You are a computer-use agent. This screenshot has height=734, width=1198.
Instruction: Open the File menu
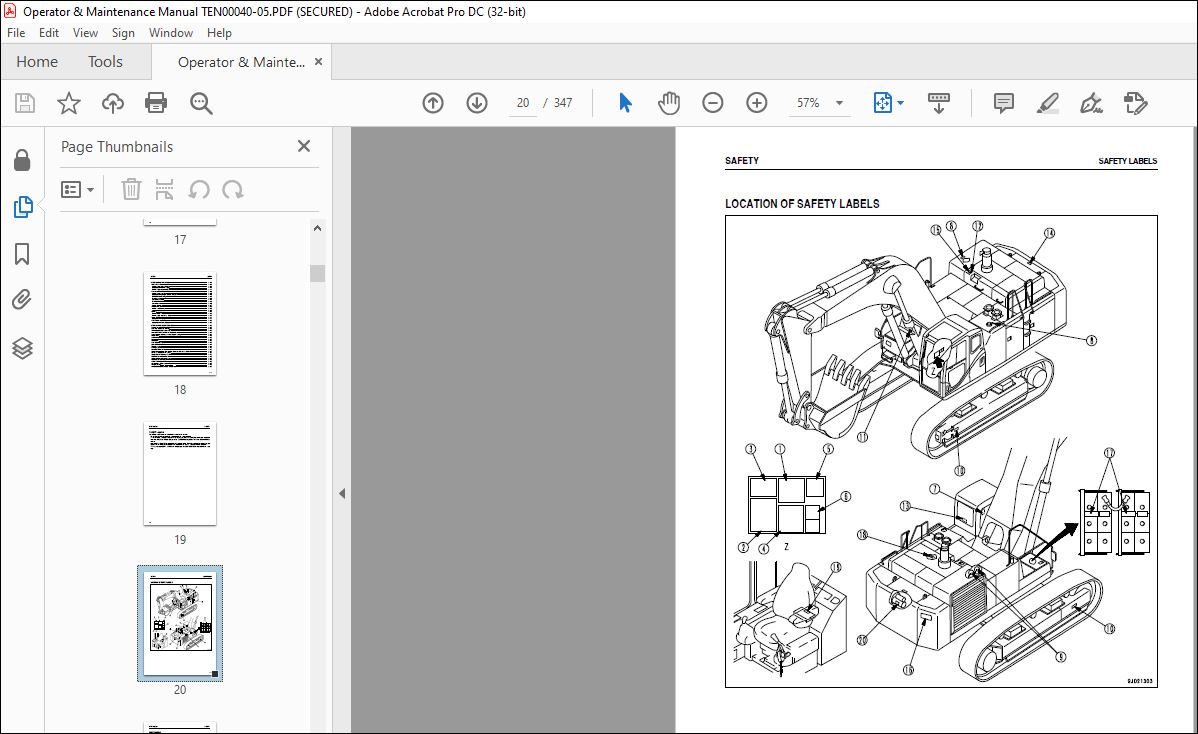tap(16, 33)
